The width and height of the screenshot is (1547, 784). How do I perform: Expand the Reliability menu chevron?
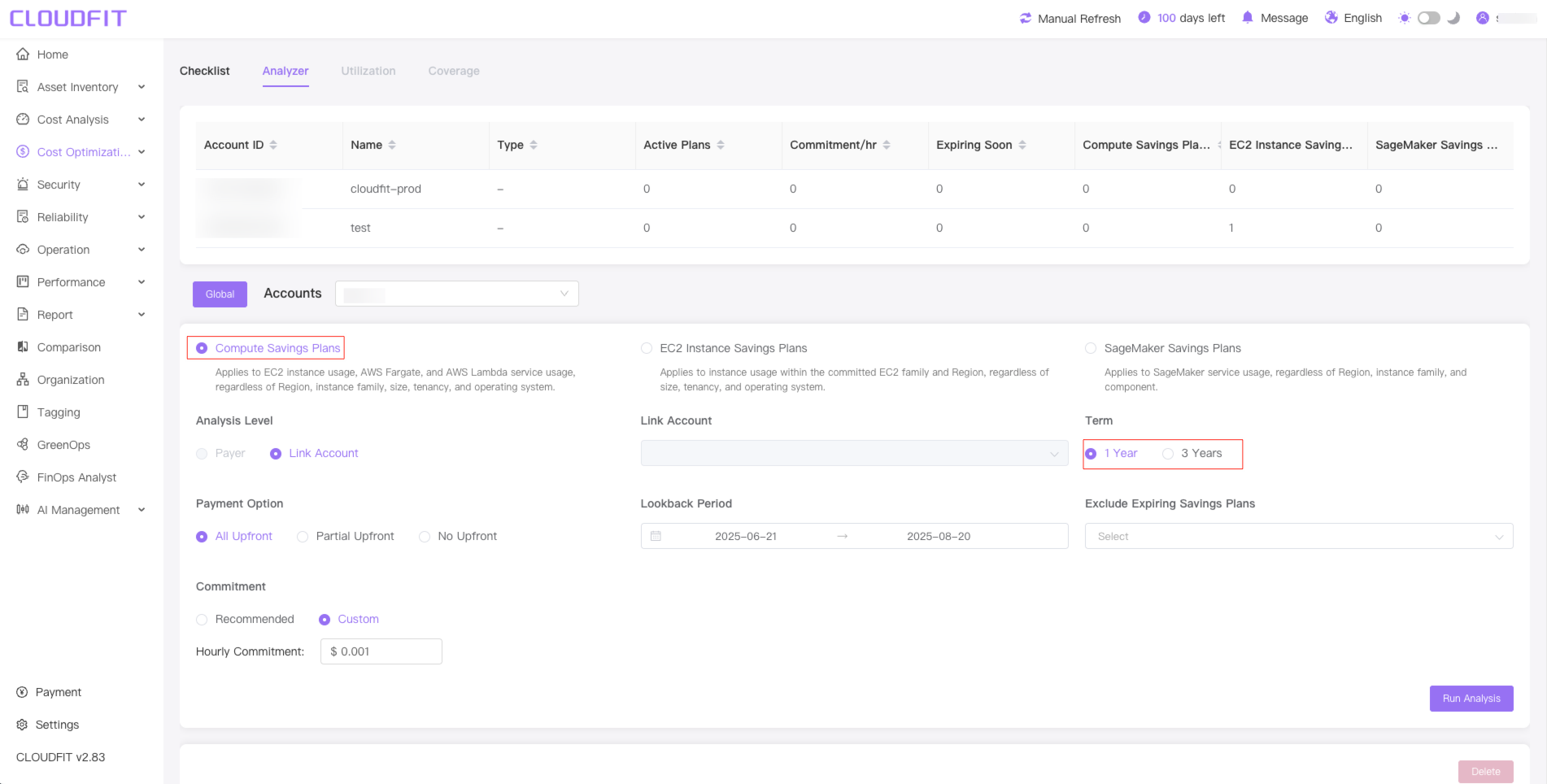coord(142,217)
